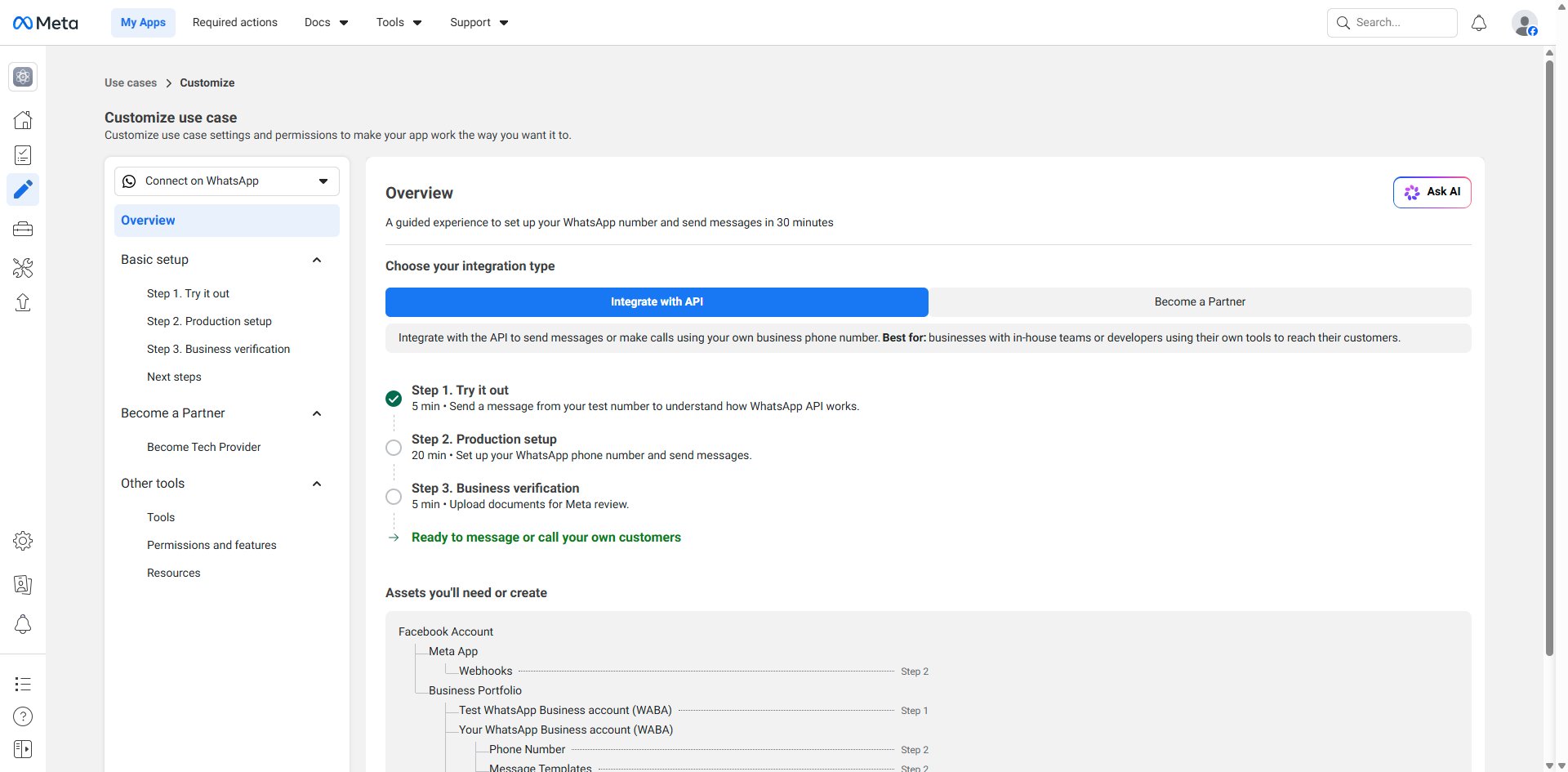The height and width of the screenshot is (772, 1568).
Task: Click the search magnifier icon
Action: pos(1343,23)
